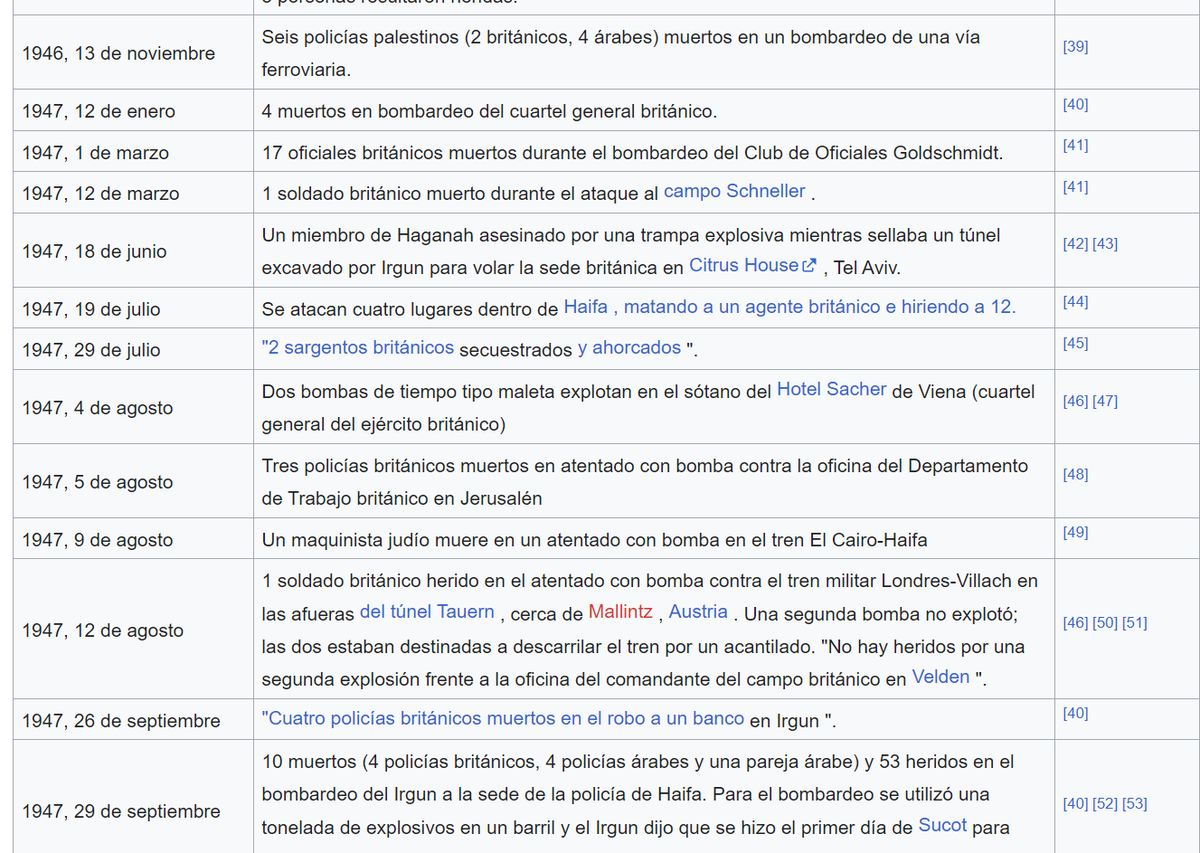1200x853 pixels.
Task: Open reference [43]
Action: (x=1105, y=244)
